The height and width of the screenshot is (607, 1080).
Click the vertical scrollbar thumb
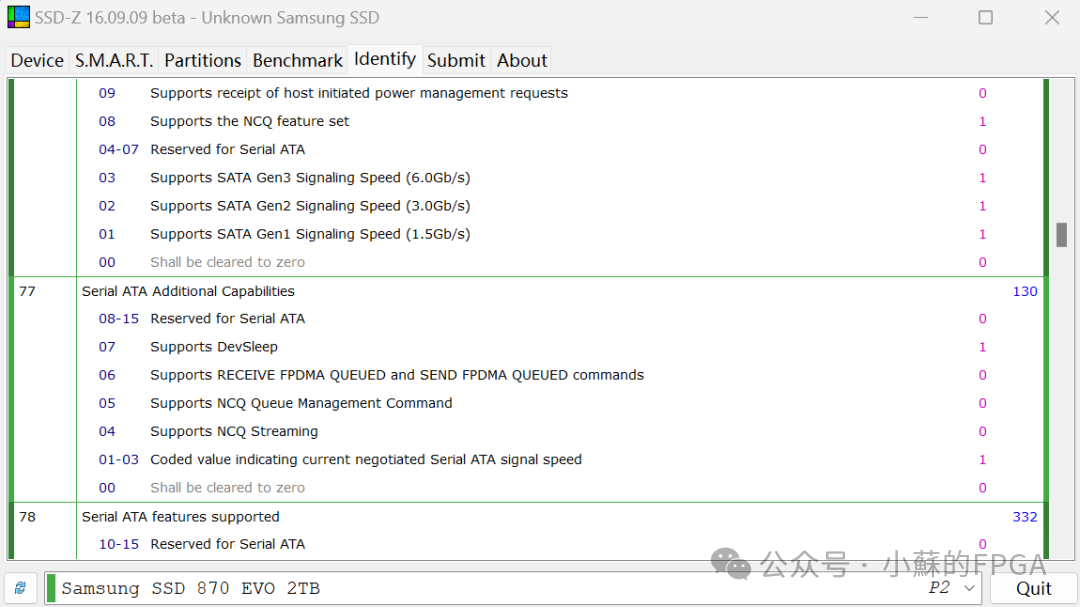[x=1061, y=234]
